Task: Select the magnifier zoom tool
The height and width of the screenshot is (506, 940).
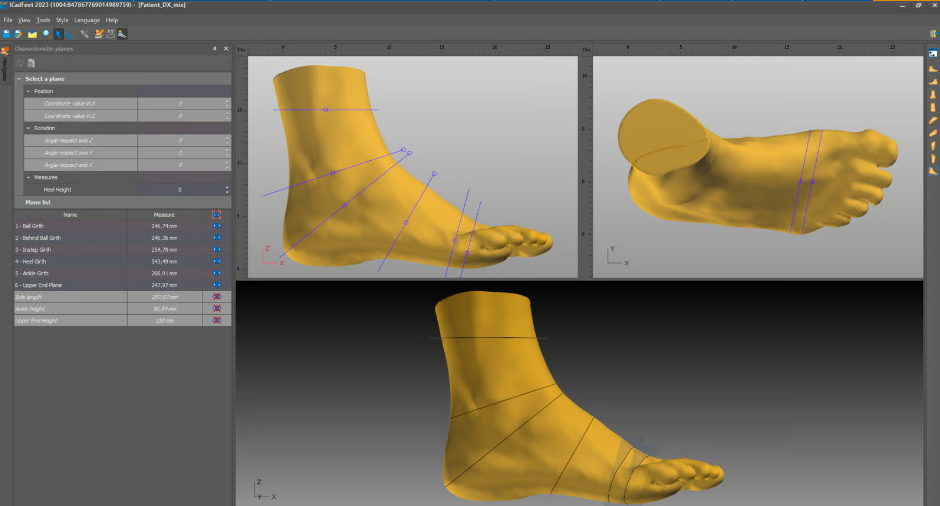Action: click(x=46, y=34)
